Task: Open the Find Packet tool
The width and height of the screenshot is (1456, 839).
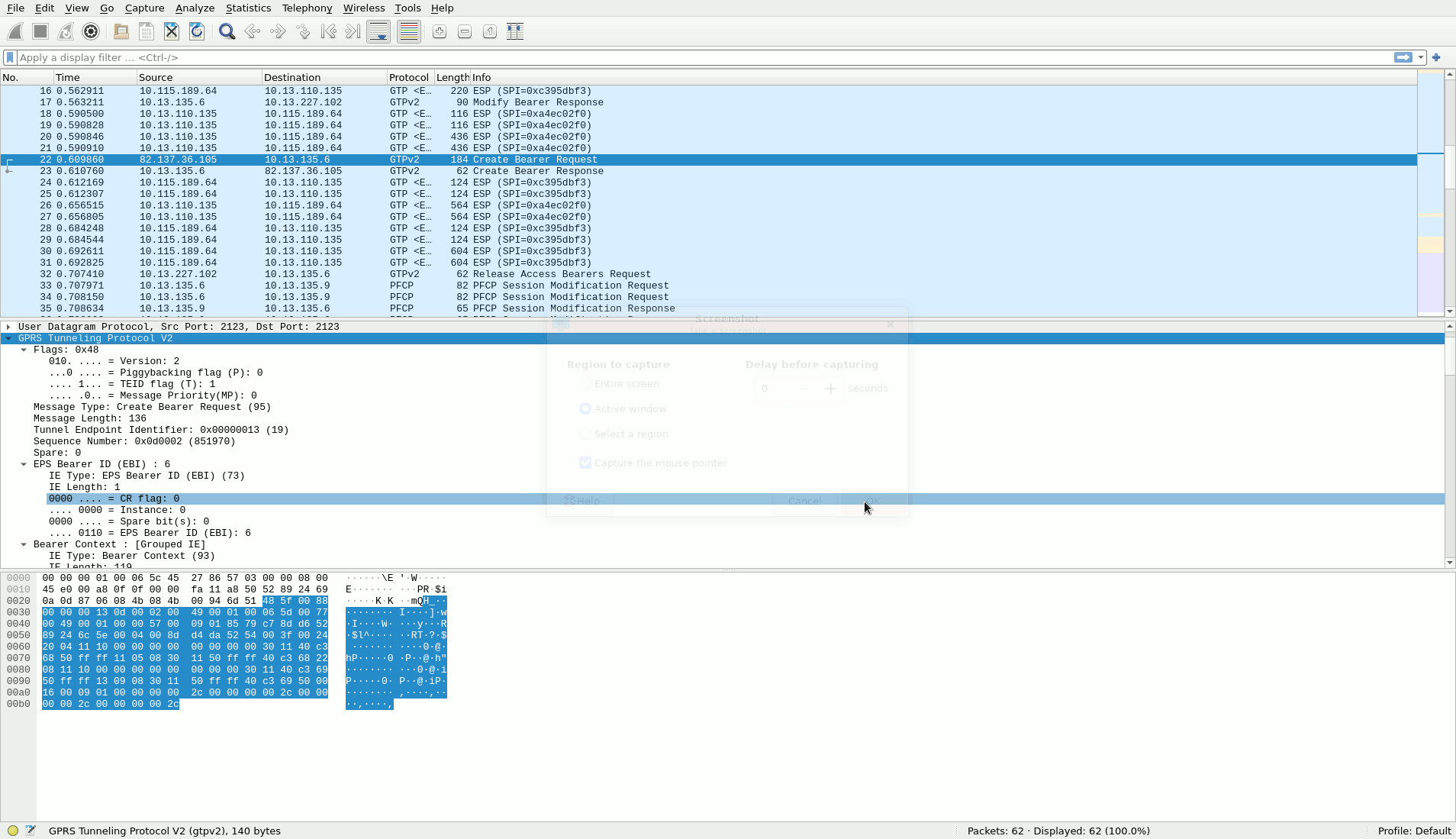Action: (227, 31)
